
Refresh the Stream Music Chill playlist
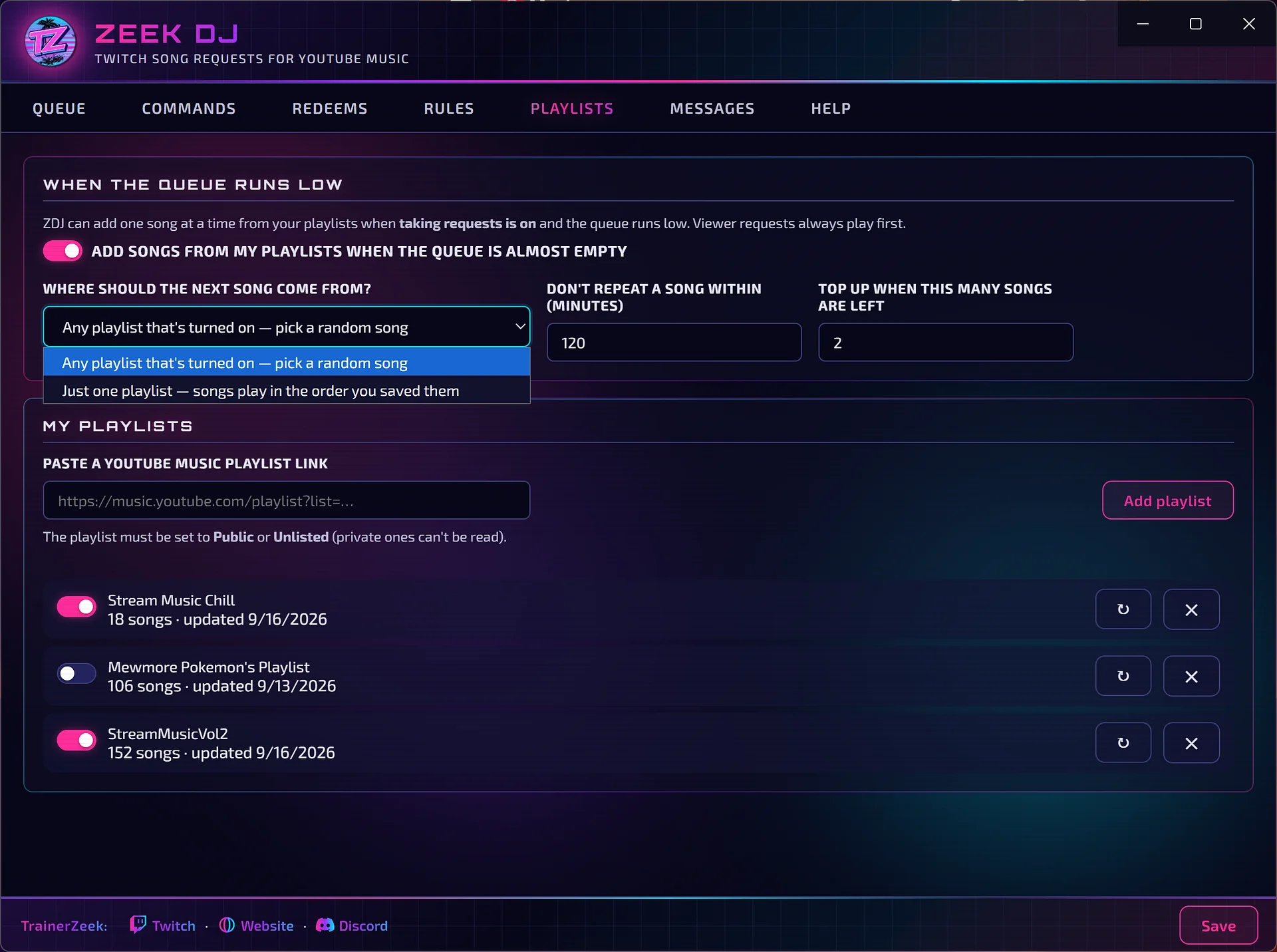coord(1123,609)
